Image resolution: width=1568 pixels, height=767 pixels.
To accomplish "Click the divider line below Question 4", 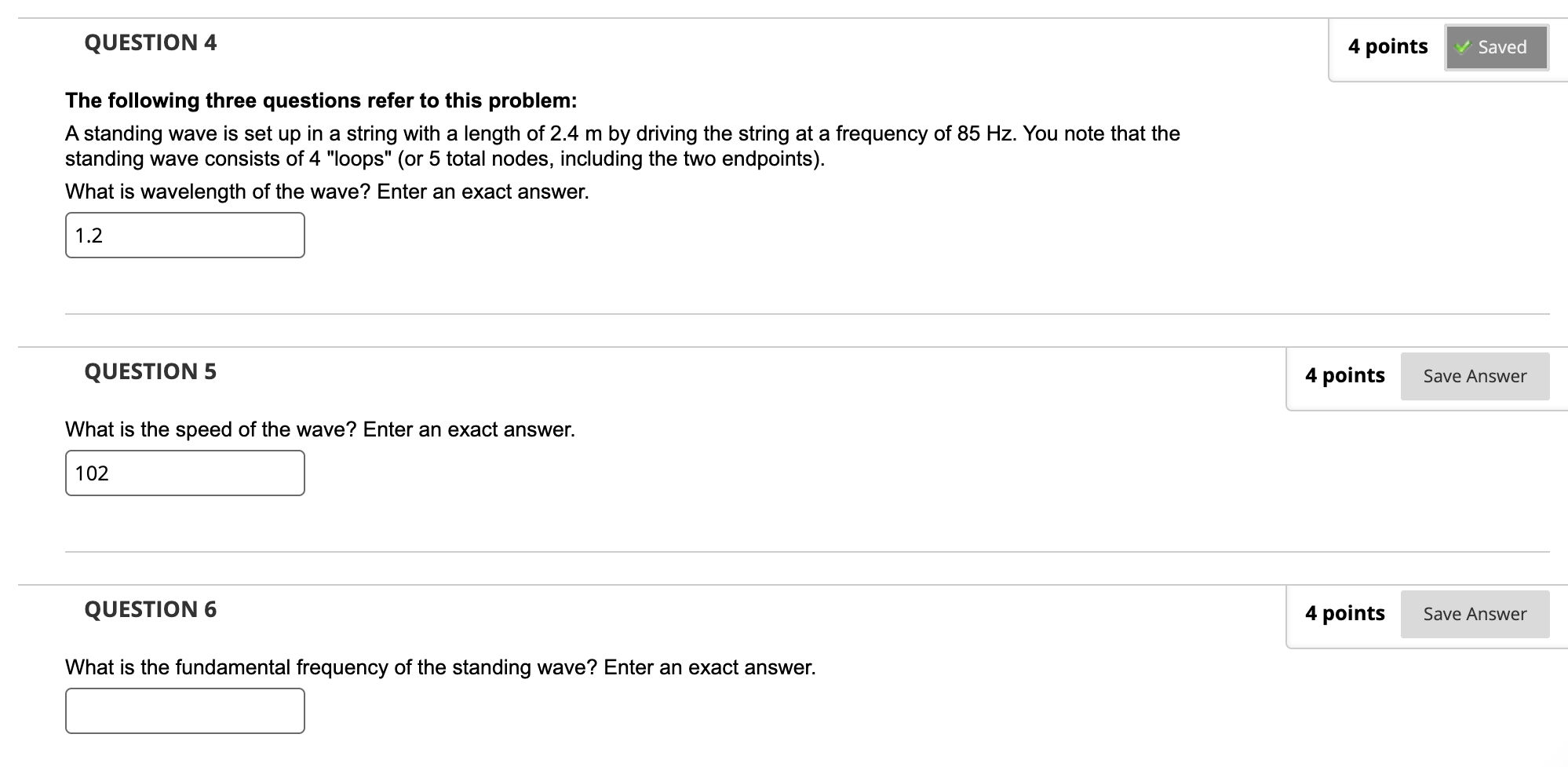I will pyautogui.click(x=785, y=311).
